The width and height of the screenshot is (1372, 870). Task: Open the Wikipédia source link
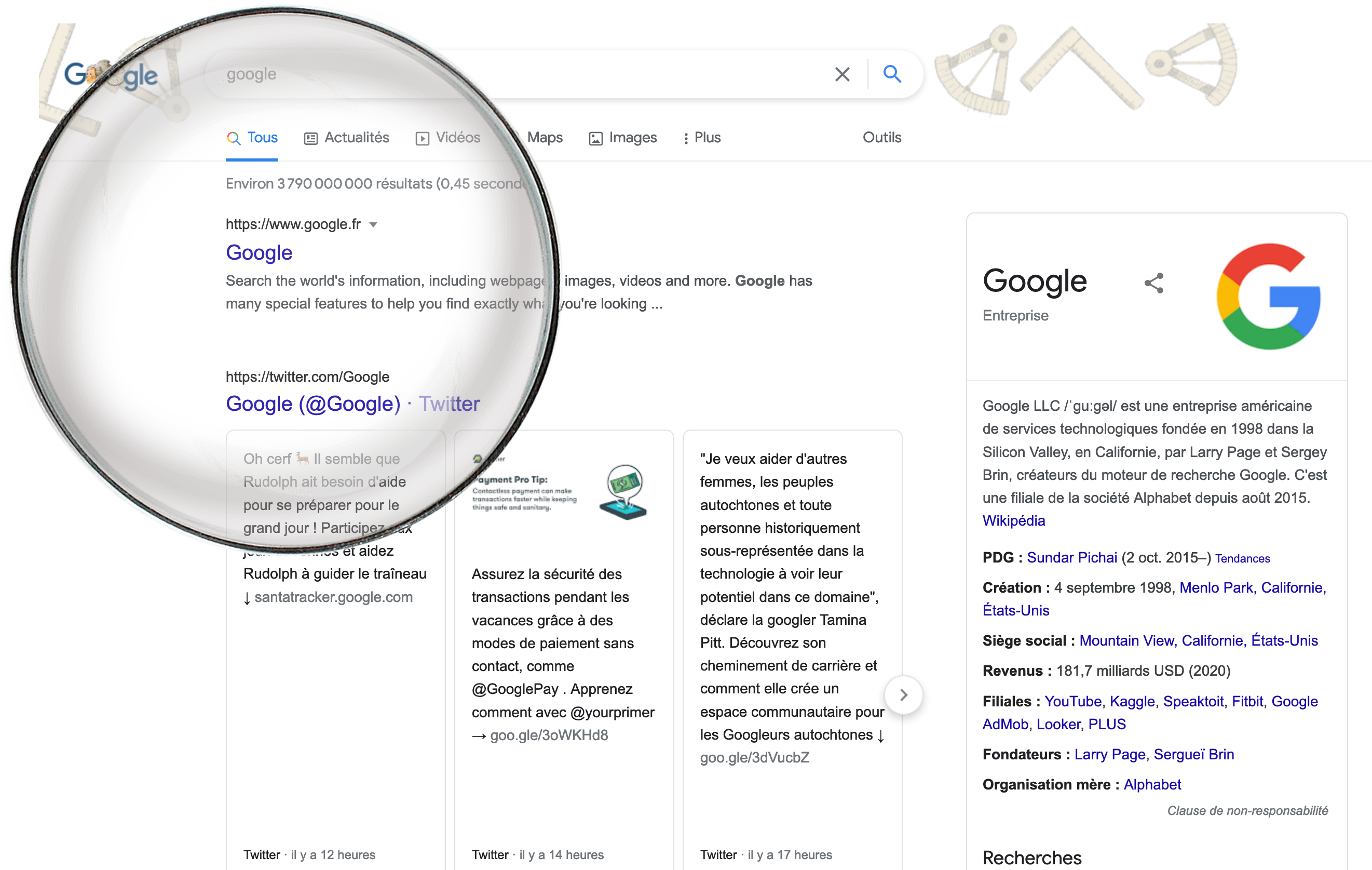click(x=1014, y=520)
